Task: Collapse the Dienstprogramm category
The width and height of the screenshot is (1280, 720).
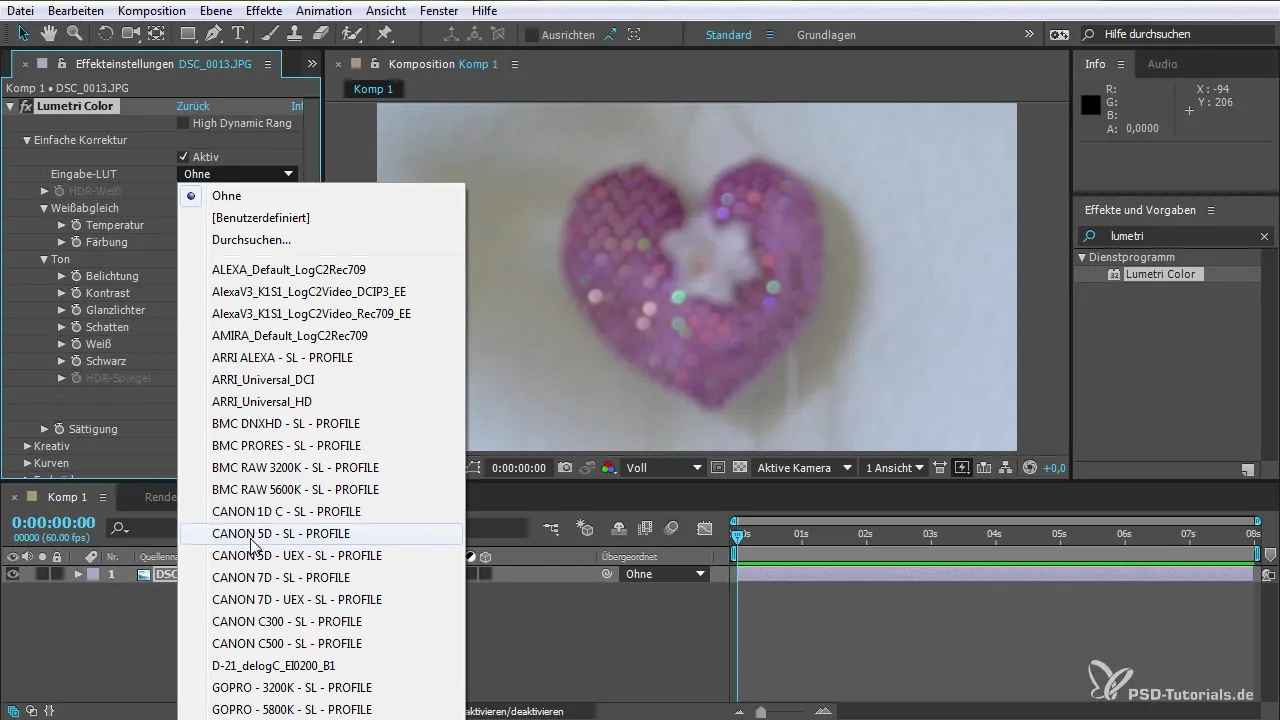Action: 1082,257
